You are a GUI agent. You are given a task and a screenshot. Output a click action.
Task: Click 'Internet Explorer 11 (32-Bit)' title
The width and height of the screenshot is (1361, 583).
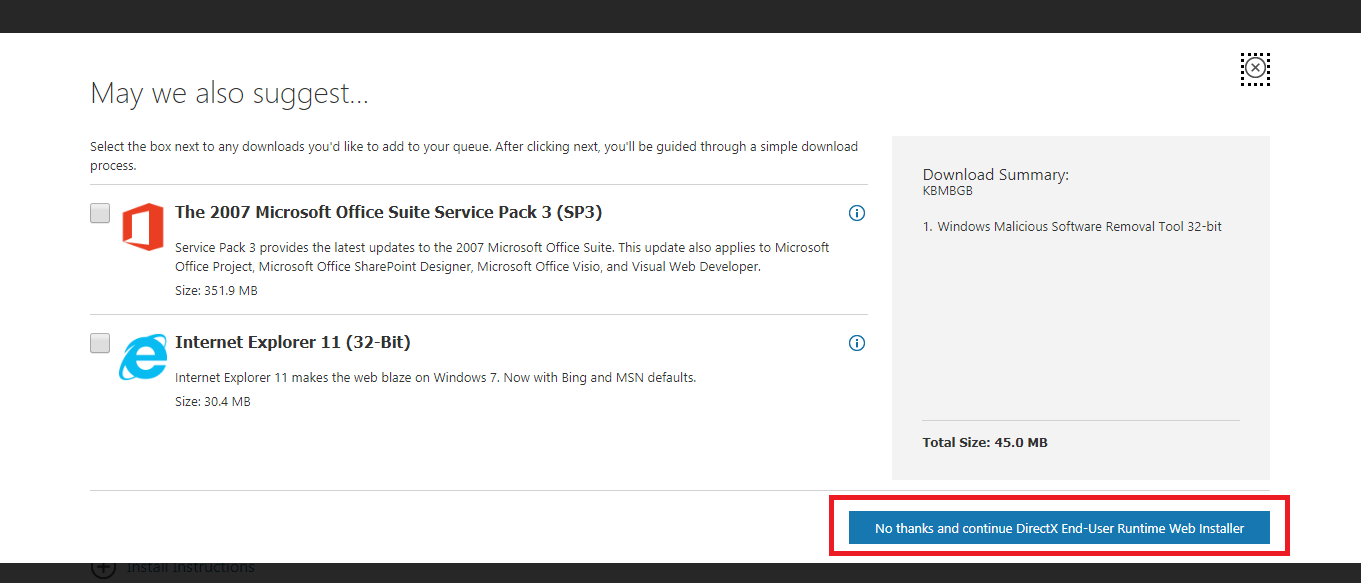[293, 342]
